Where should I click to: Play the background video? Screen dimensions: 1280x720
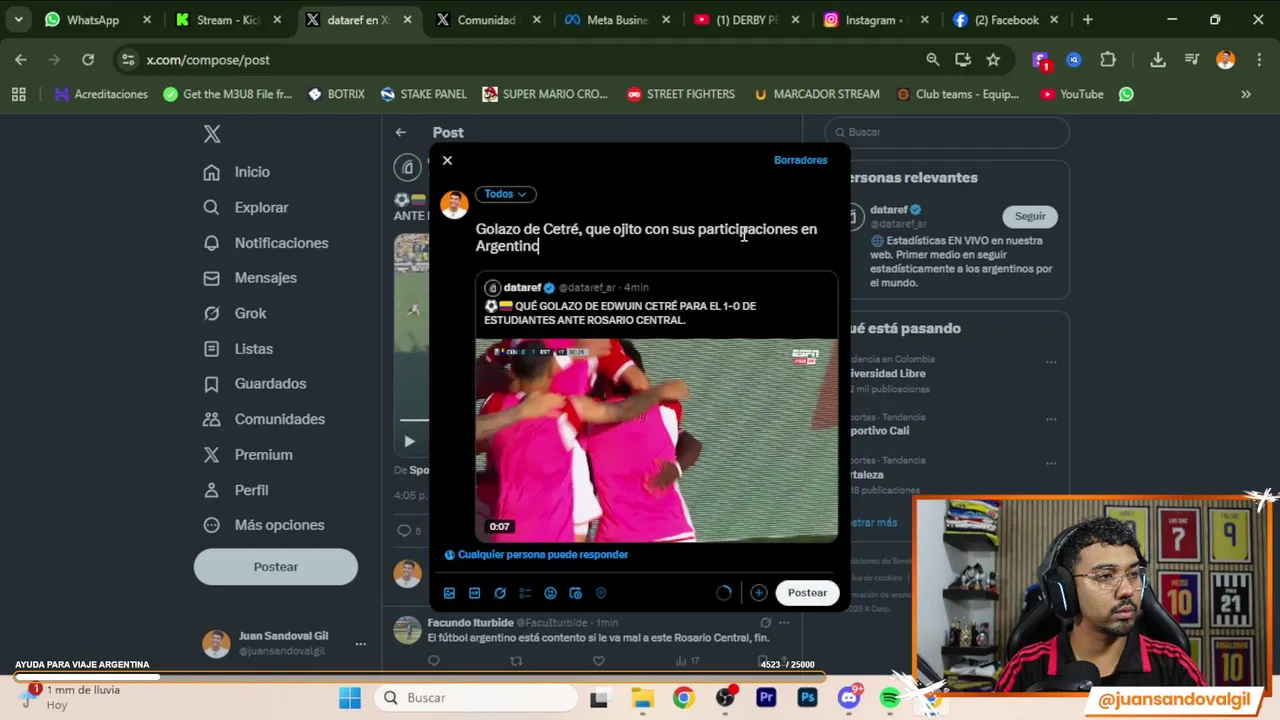(409, 441)
